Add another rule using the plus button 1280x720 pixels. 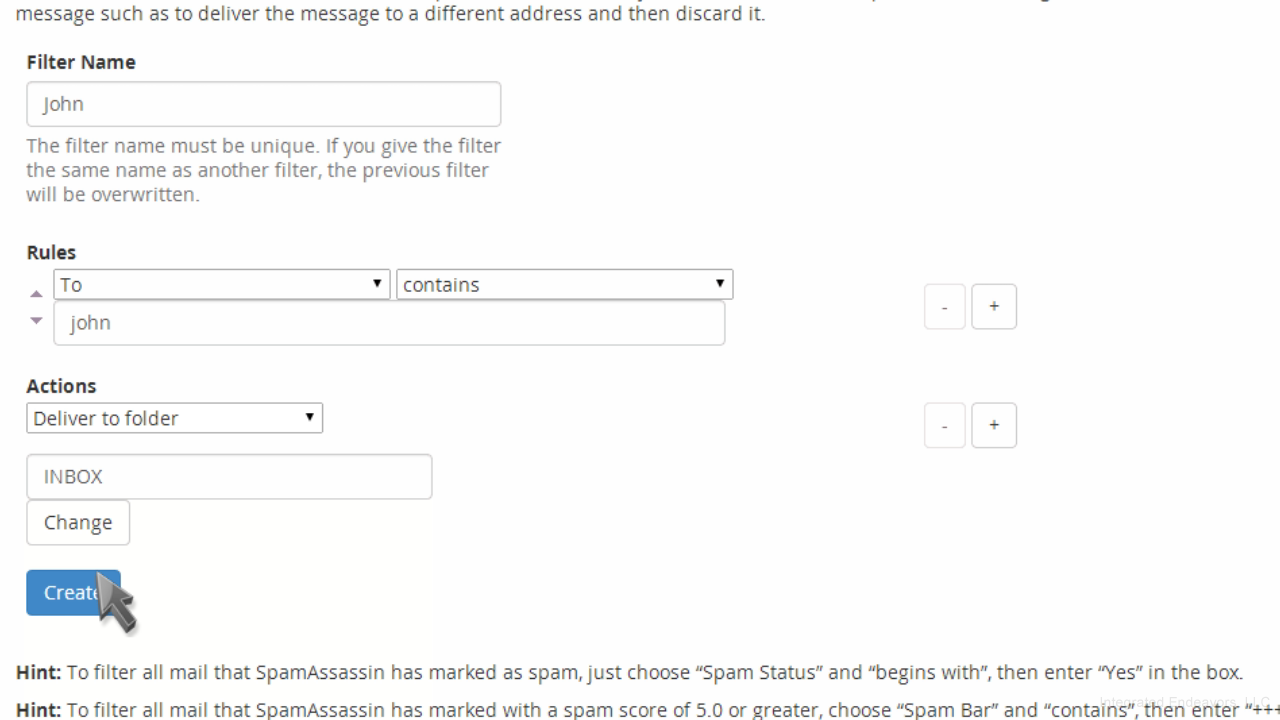994,307
